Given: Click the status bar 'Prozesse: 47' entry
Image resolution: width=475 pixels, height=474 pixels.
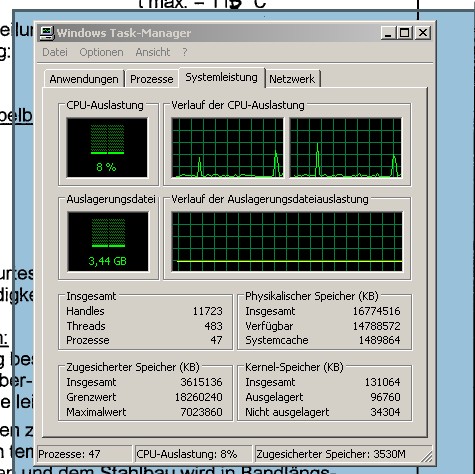Looking at the screenshot, I should [85, 454].
